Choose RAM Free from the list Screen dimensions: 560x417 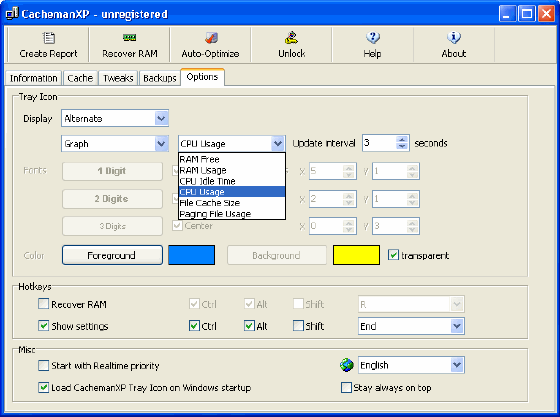point(232,159)
